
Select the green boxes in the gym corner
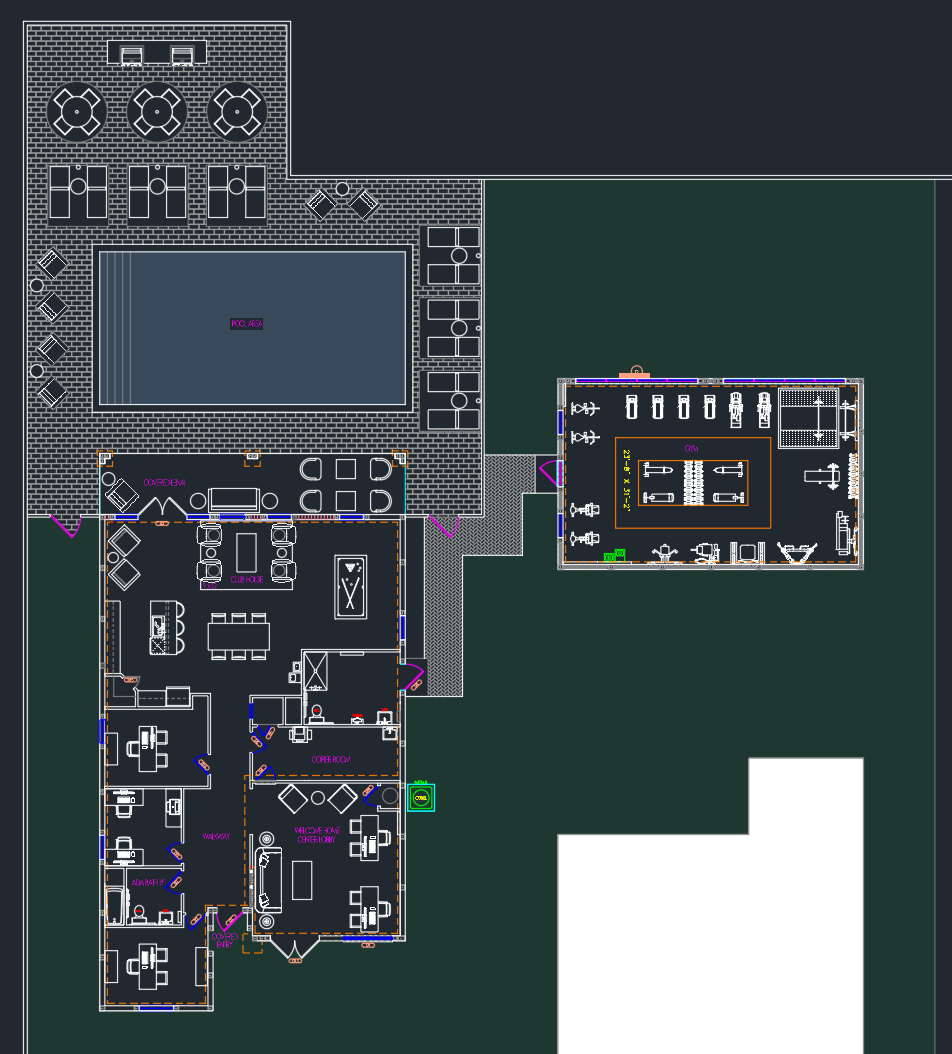pyautogui.click(x=614, y=555)
